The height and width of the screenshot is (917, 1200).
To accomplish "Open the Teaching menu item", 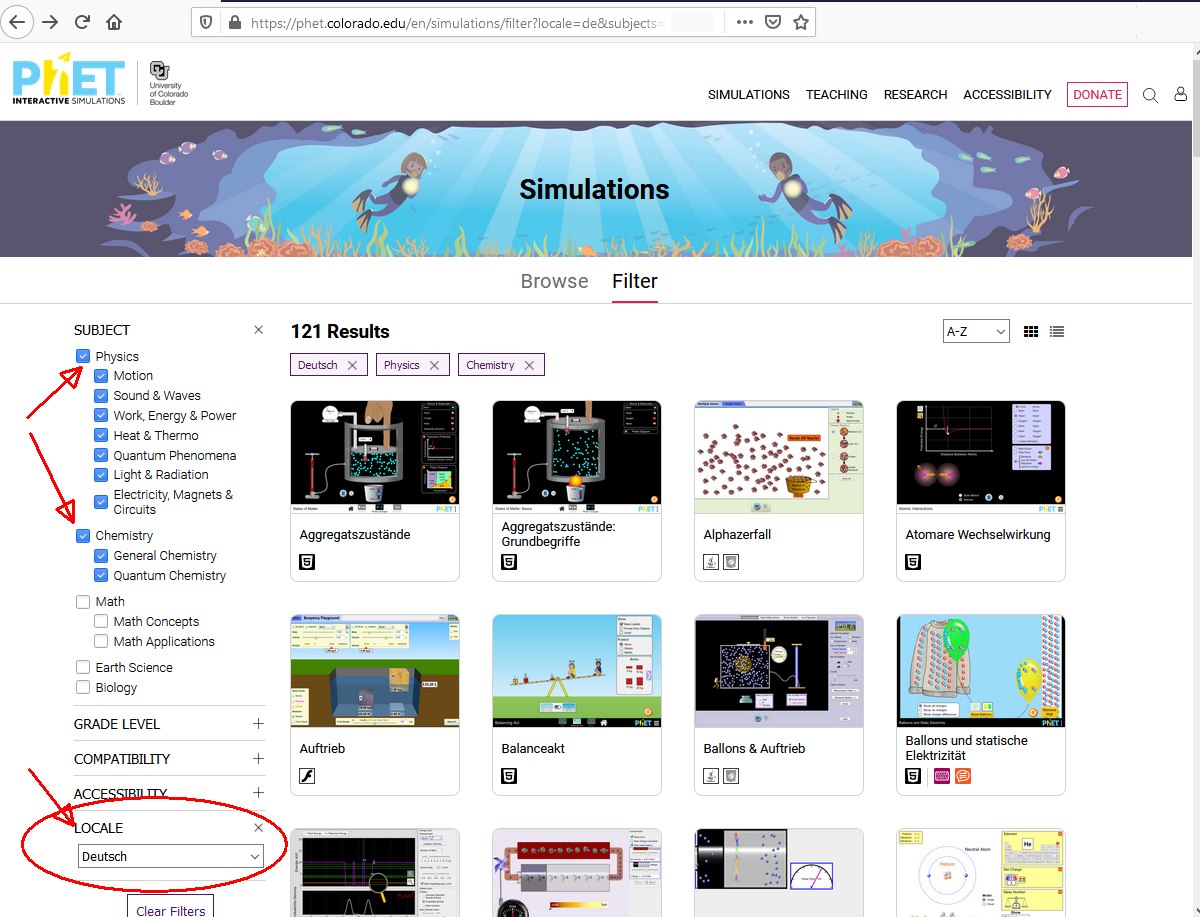I will [x=836, y=95].
